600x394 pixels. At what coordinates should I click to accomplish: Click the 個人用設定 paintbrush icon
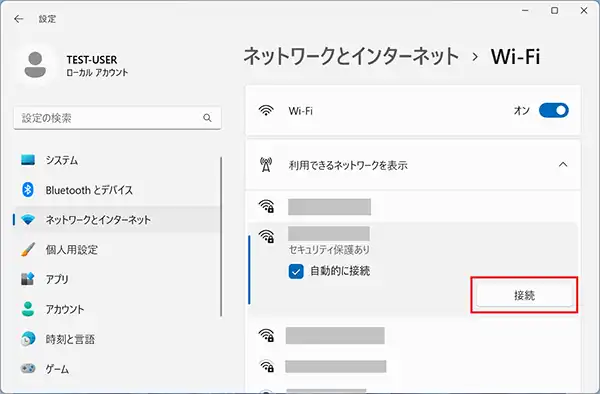[x=28, y=249]
